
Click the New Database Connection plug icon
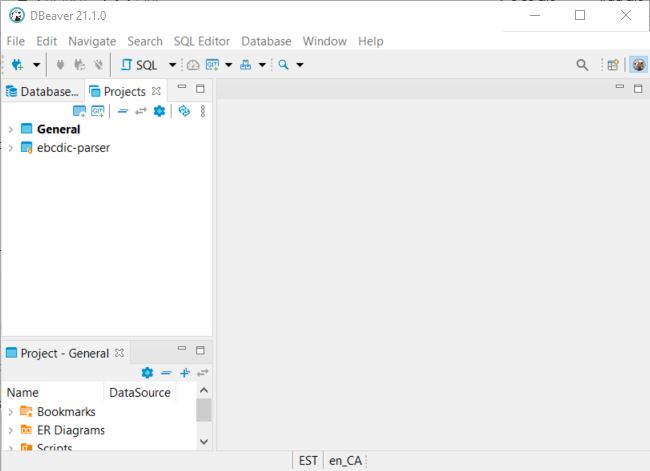click(17, 65)
